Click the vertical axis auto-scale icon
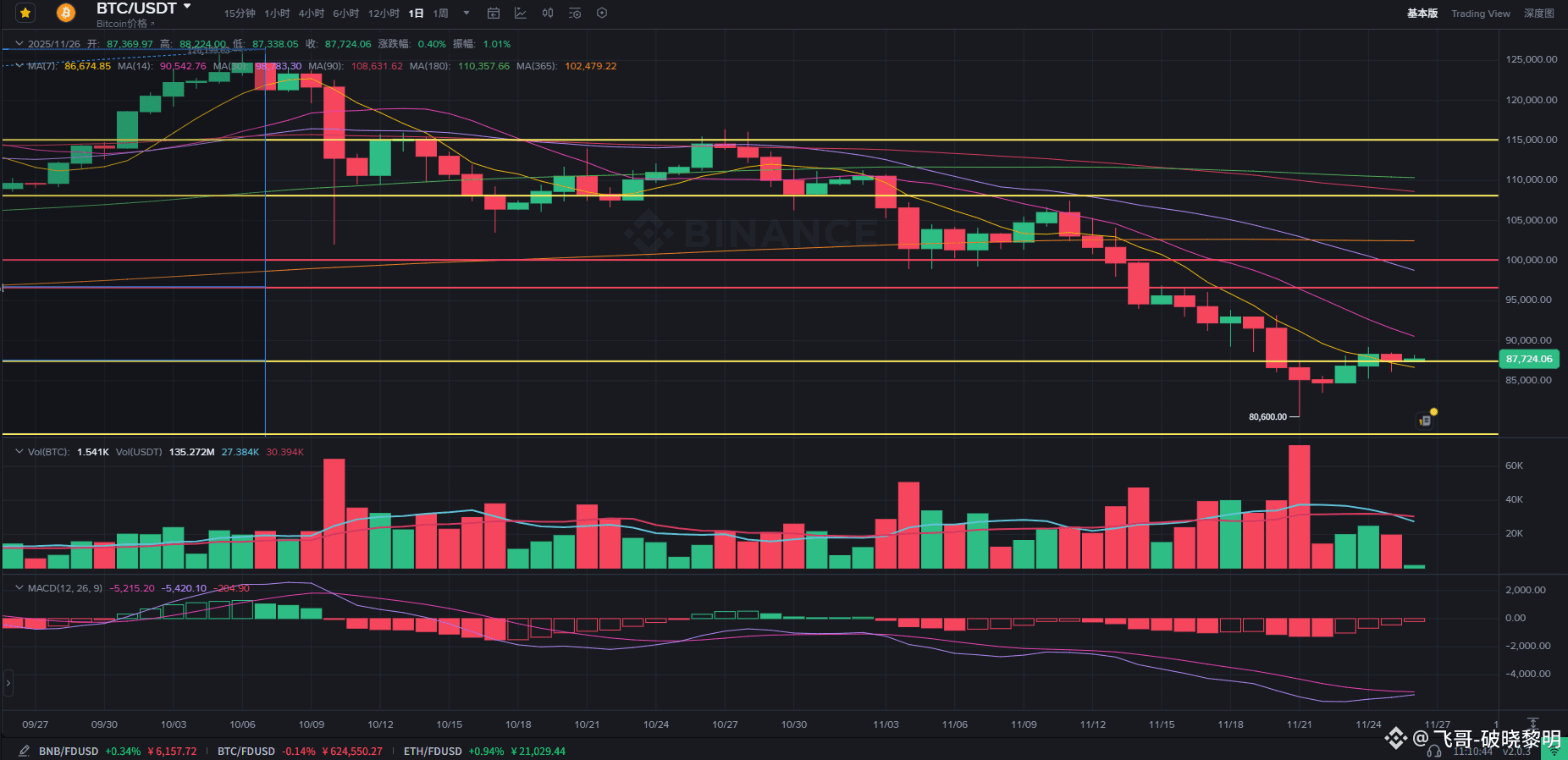 1532,724
